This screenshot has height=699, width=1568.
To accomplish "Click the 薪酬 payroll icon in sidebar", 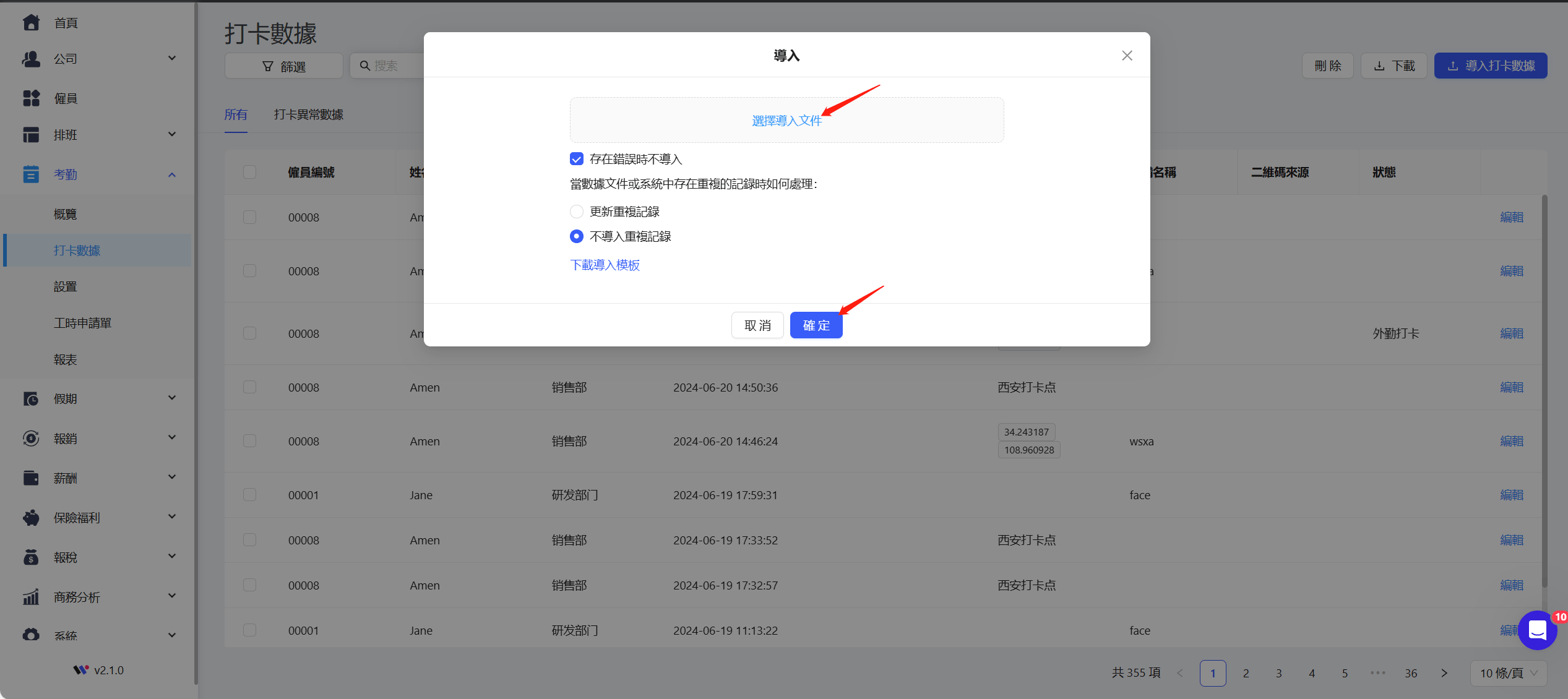I will pos(31,478).
